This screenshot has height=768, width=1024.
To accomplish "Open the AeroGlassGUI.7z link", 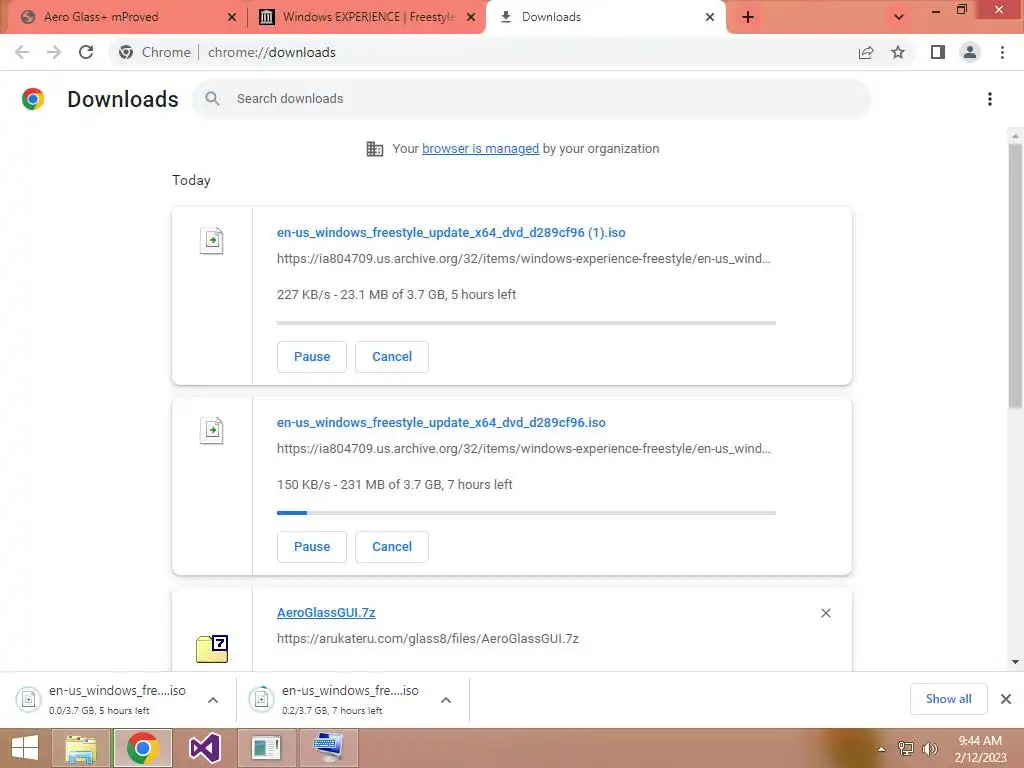I will [x=326, y=613].
